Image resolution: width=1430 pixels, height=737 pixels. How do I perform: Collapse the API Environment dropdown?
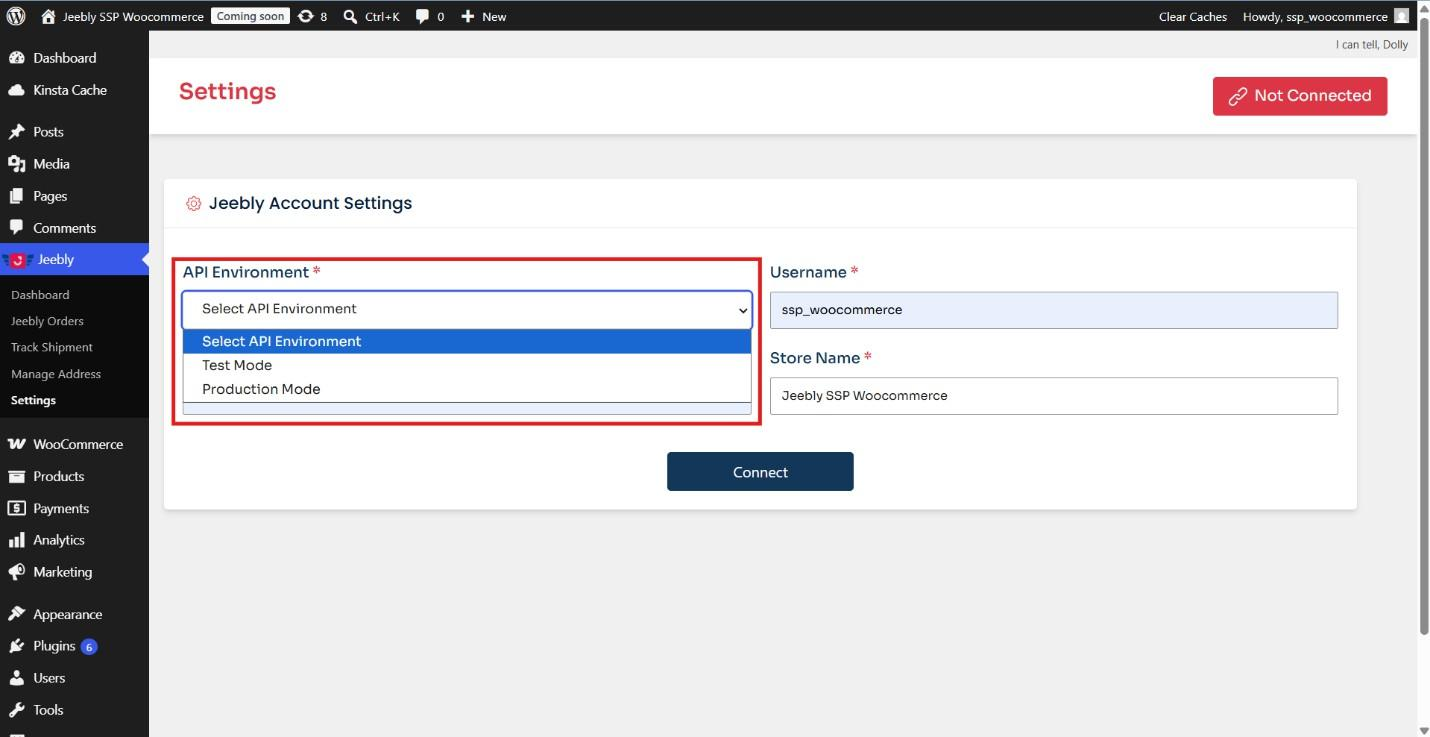(x=466, y=310)
